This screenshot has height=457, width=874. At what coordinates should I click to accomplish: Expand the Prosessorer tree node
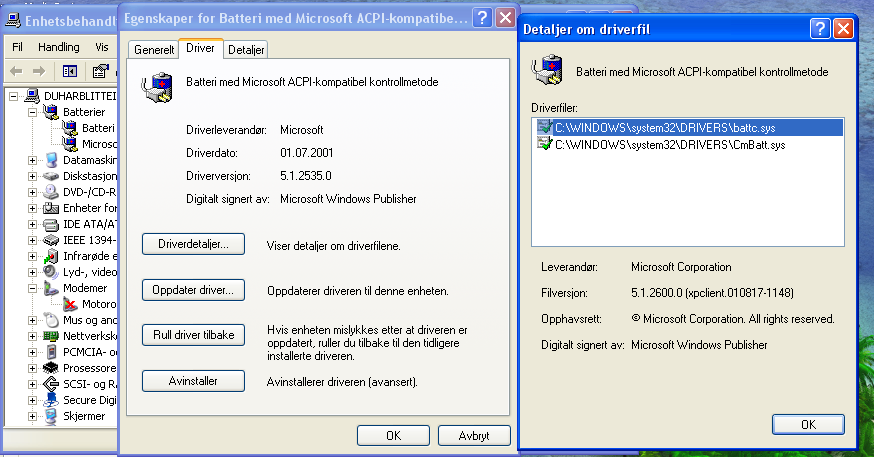[x=32, y=368]
